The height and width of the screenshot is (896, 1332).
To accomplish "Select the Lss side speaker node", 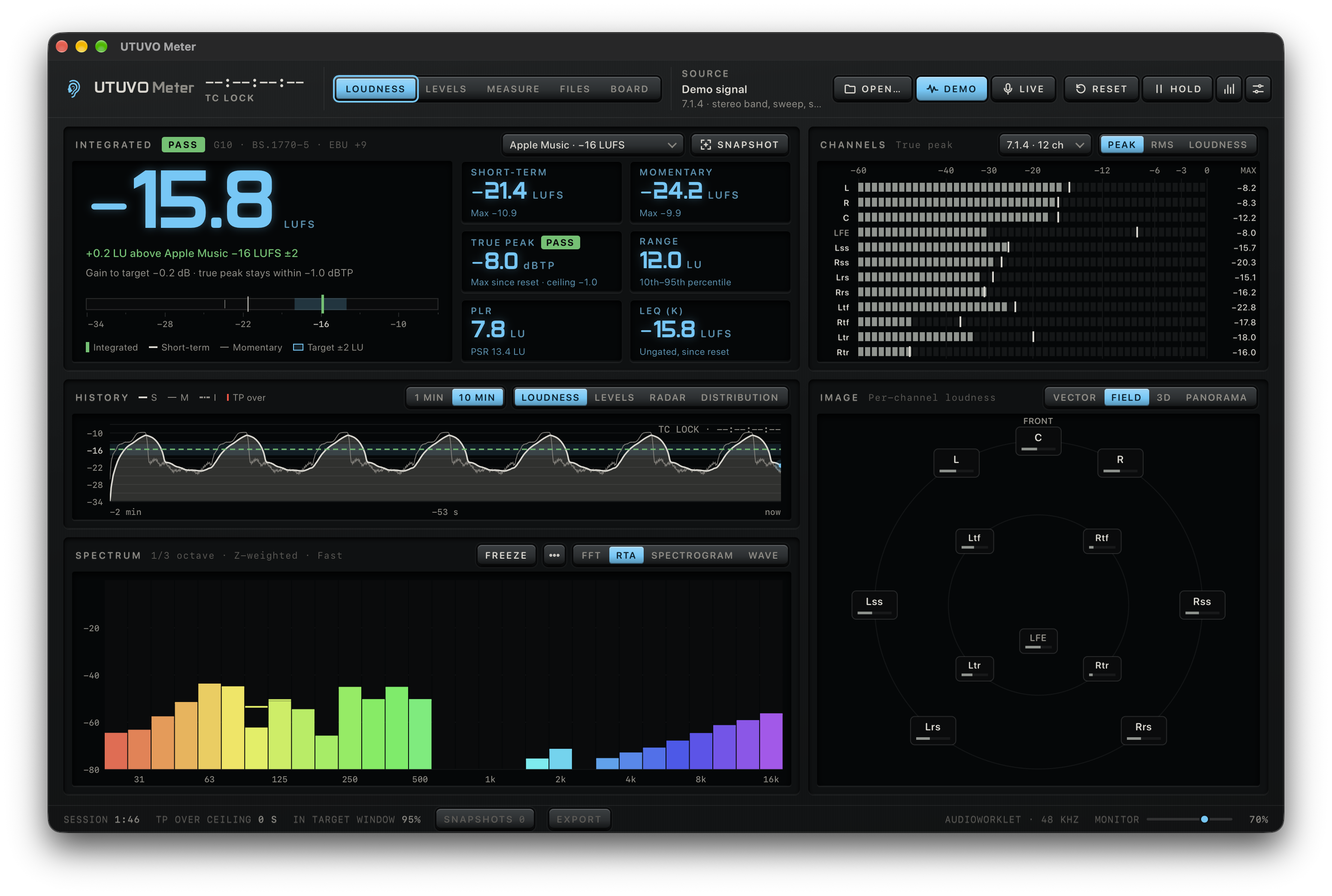I will click(874, 605).
